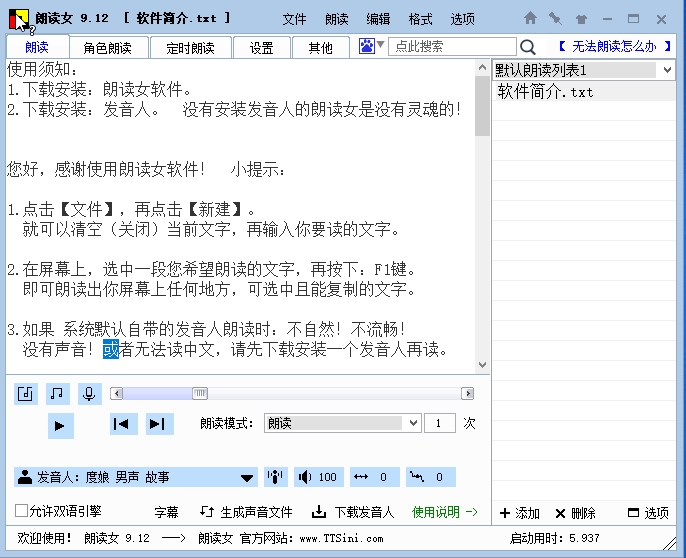The width and height of the screenshot is (686, 558).
Task: Click the speed control showing 0
Action: tap(374, 477)
